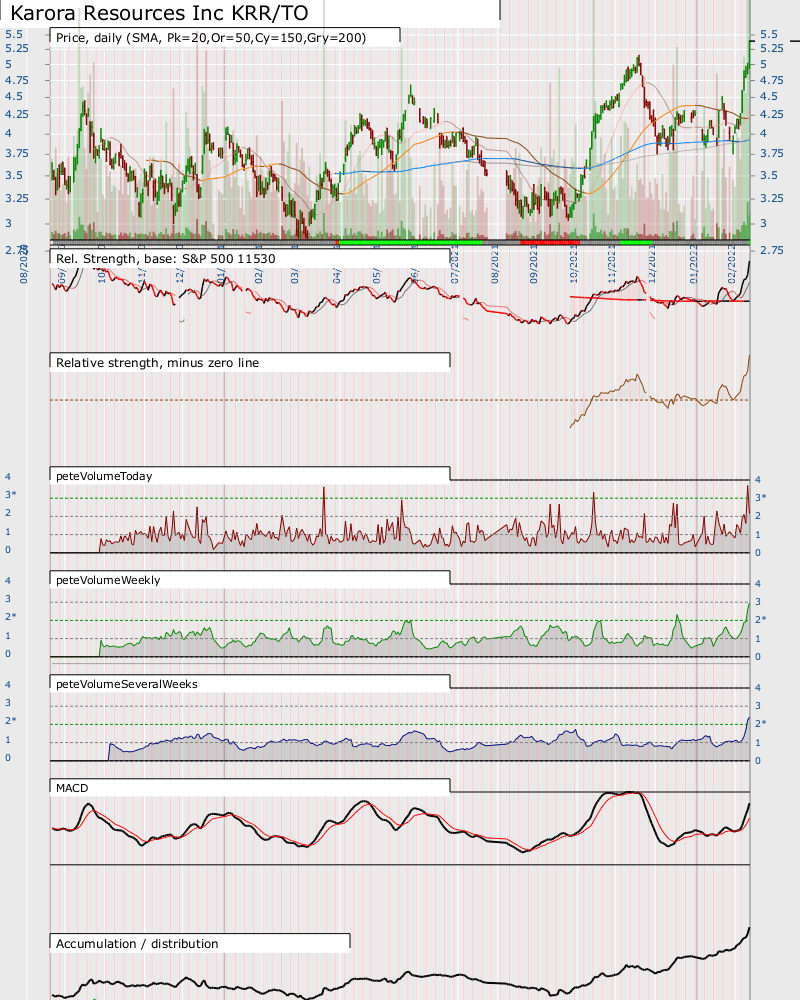This screenshot has height=1000, width=800.
Task: Click 5 on the left price axis
Action: (8, 64)
